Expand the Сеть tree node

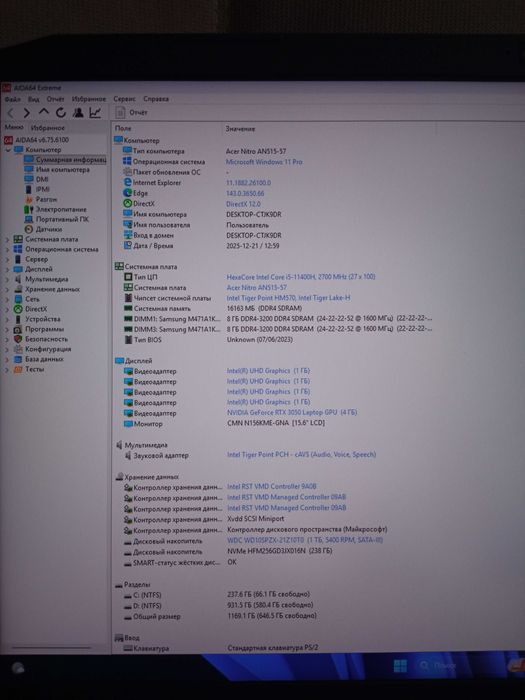7,299
